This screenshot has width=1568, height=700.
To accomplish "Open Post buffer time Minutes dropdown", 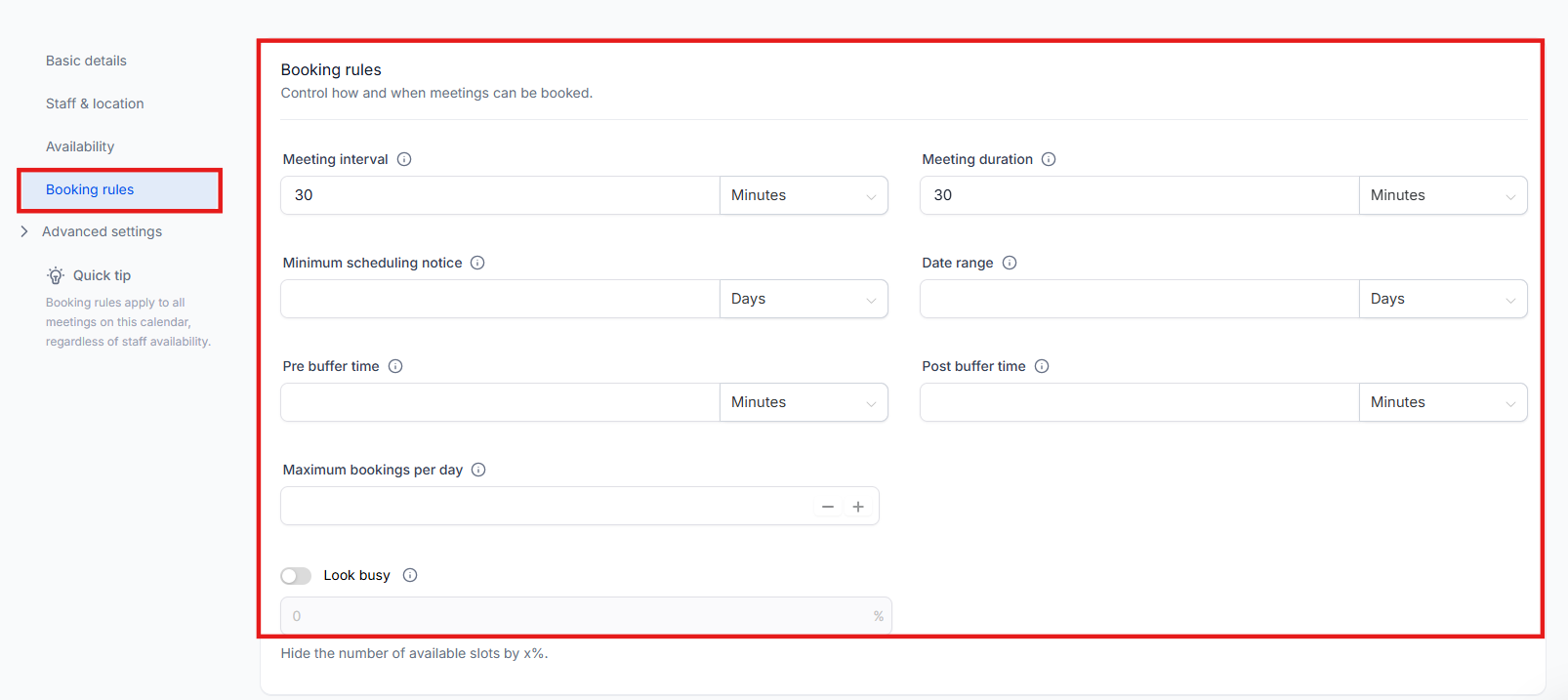I will click(1442, 402).
